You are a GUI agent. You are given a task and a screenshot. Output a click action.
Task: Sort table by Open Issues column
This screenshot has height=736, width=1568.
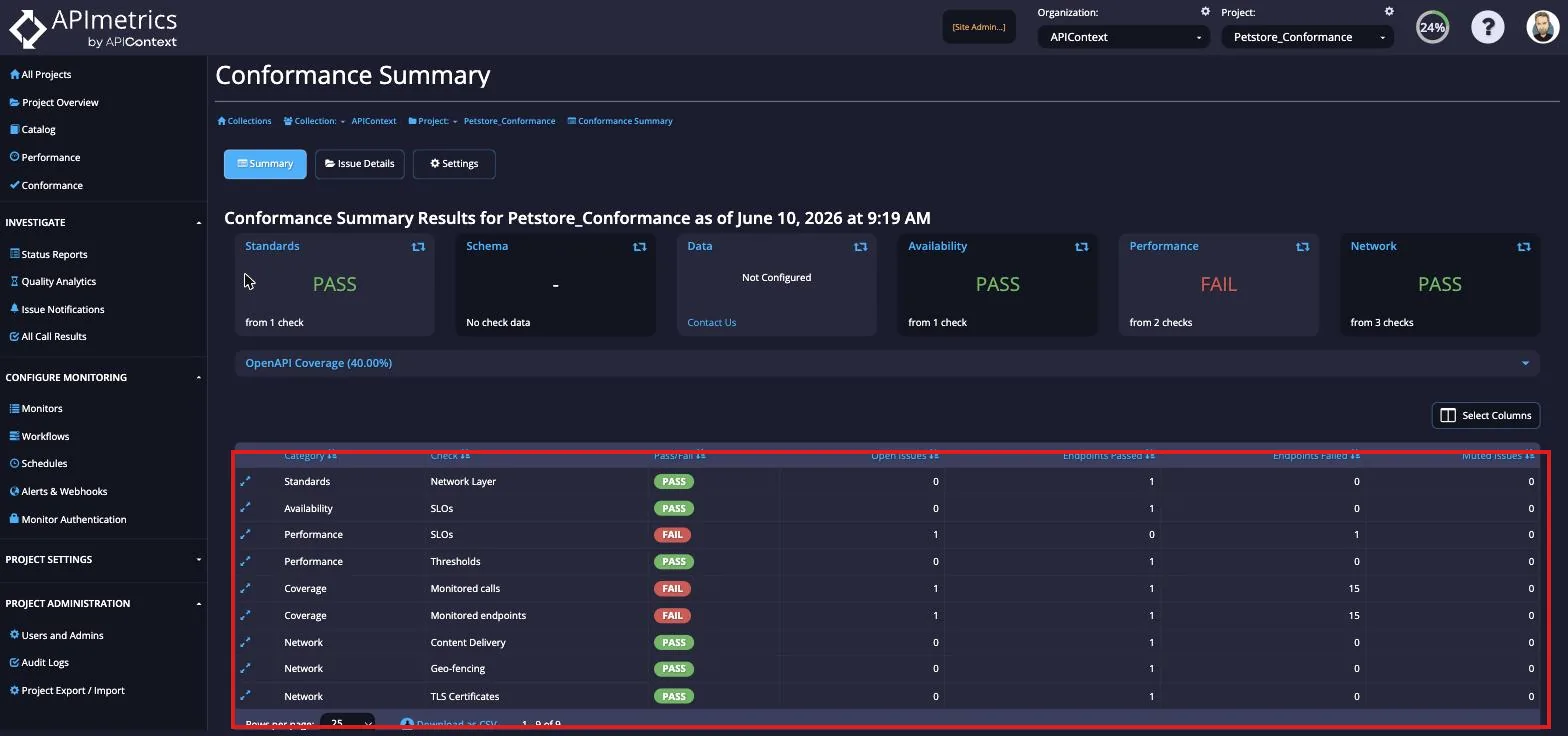pos(905,456)
